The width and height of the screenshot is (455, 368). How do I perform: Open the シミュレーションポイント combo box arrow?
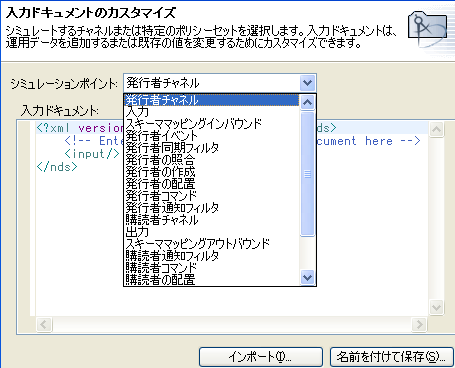(x=307, y=83)
